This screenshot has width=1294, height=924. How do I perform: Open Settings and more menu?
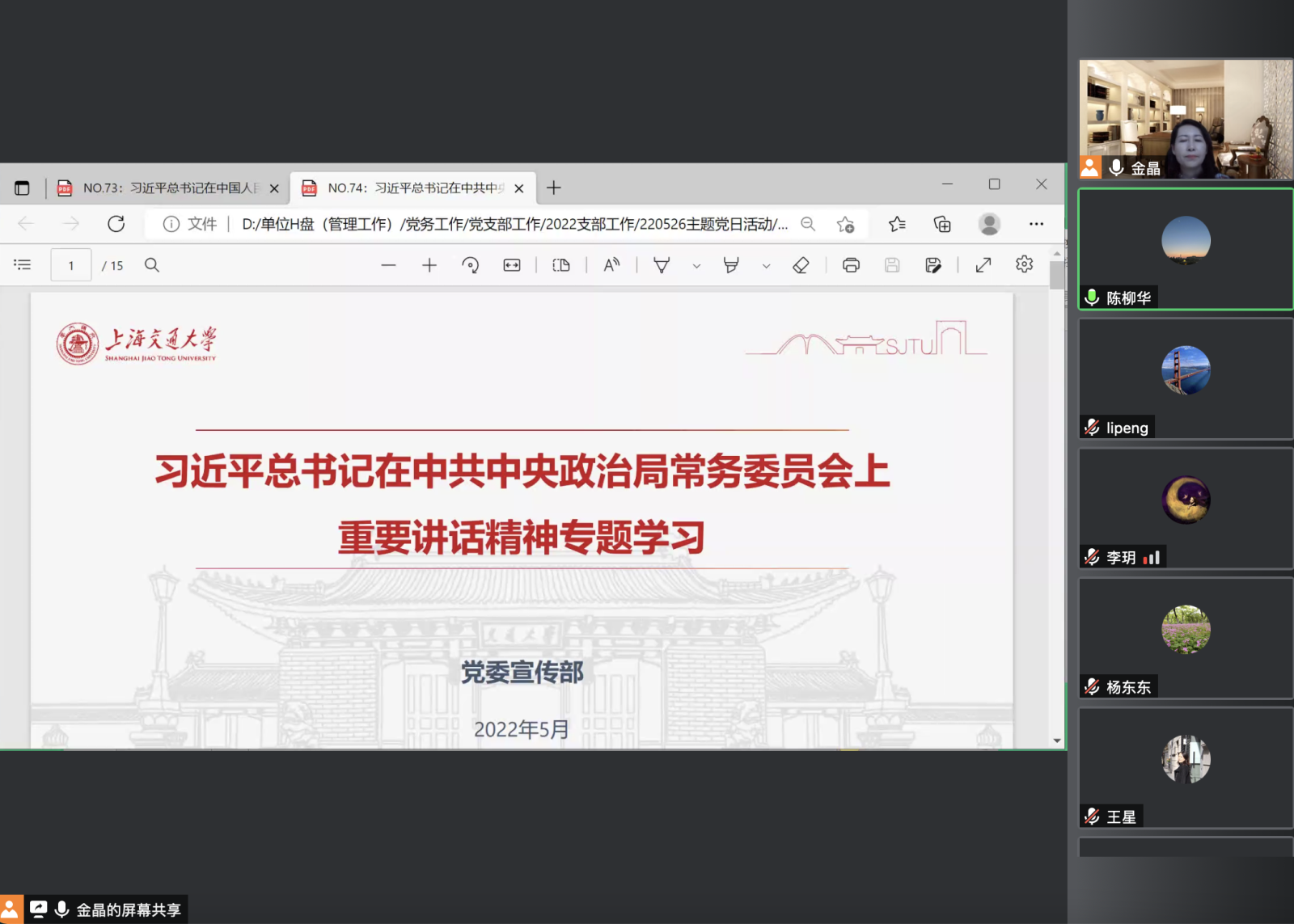click(x=1036, y=224)
